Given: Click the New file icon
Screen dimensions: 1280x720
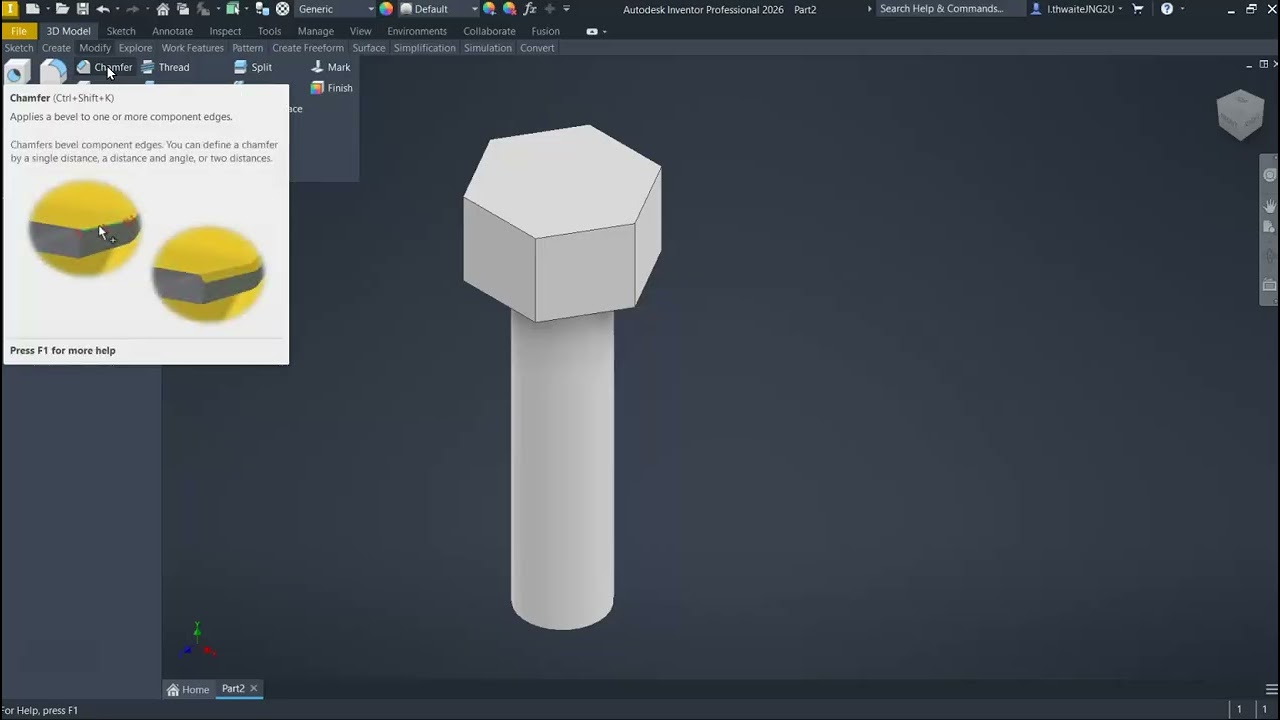Looking at the screenshot, I should 33,9.
